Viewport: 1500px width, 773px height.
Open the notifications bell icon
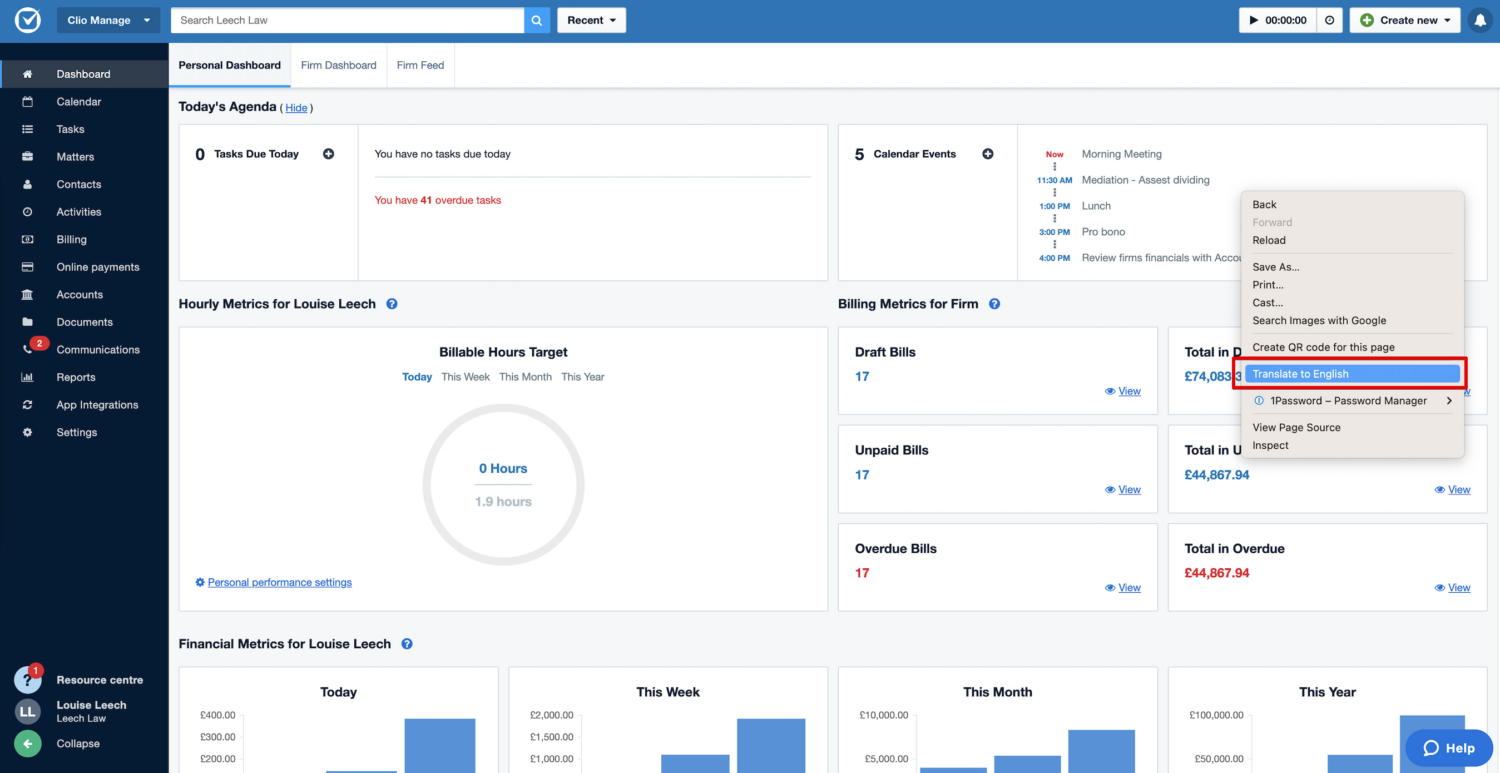tap(1479, 20)
